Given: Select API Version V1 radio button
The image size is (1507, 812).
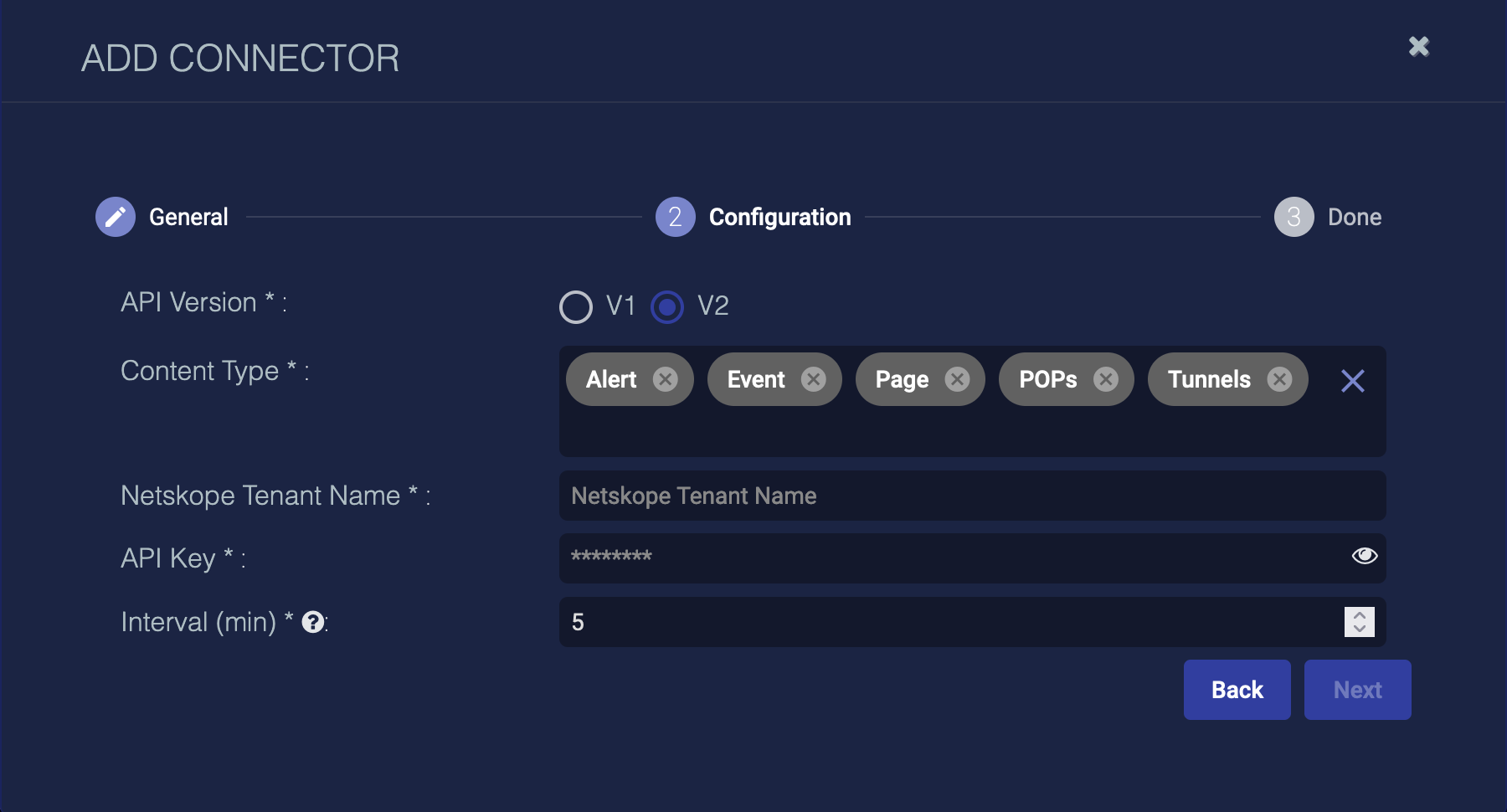Looking at the screenshot, I should pyautogui.click(x=576, y=306).
